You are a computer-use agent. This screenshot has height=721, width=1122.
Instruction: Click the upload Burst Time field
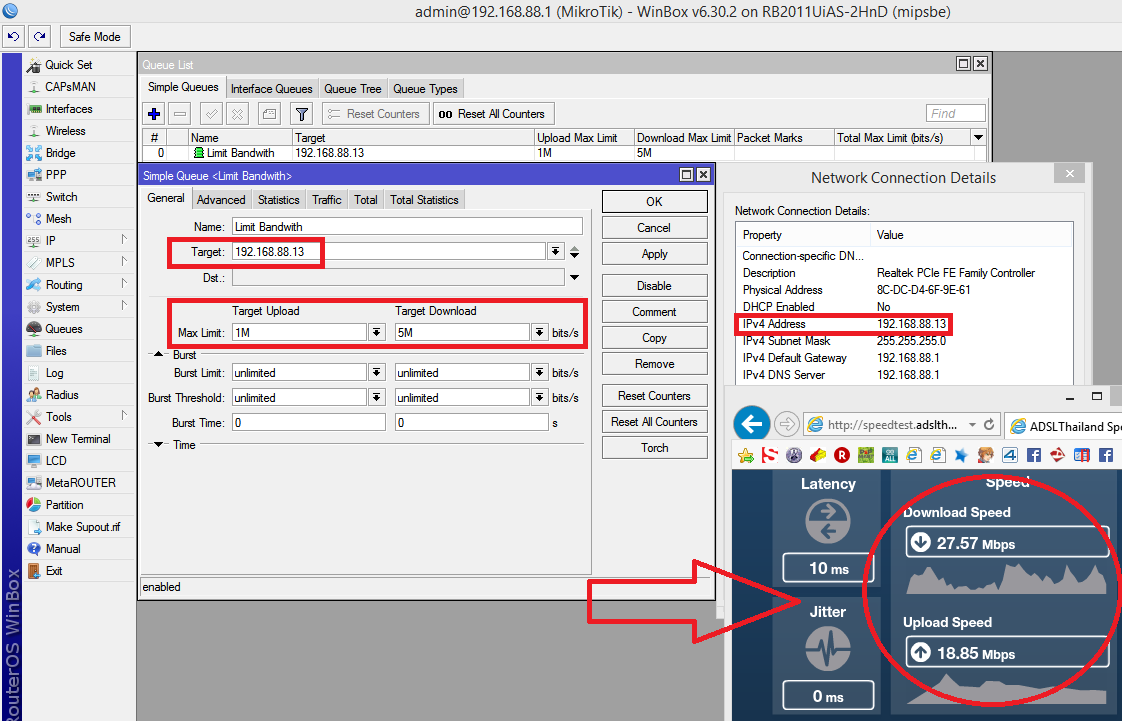(x=308, y=423)
